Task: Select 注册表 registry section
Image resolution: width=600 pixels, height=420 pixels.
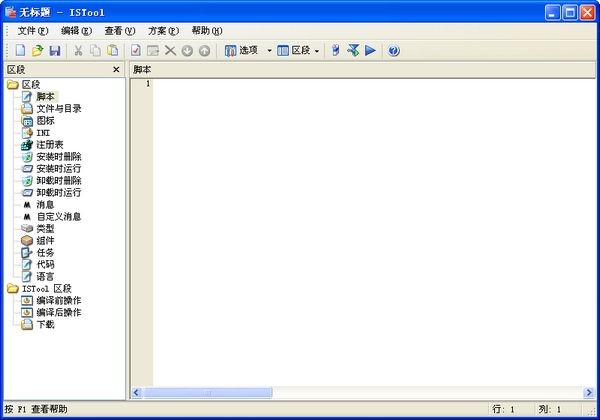Action: (50, 145)
